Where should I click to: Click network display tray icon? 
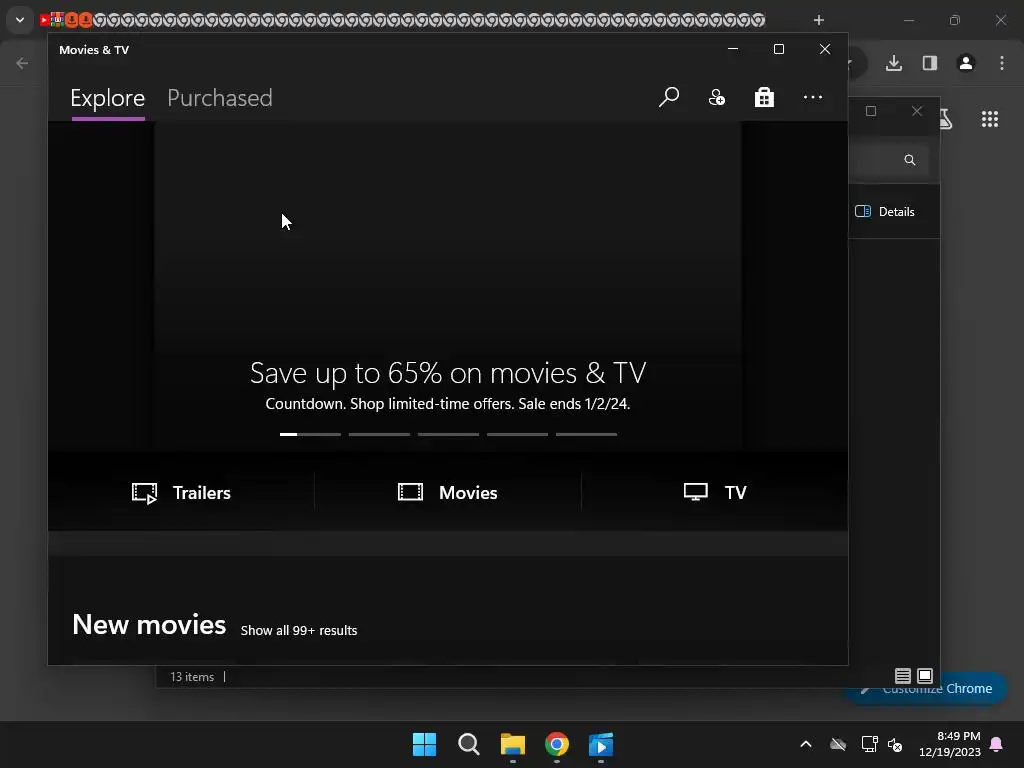coord(869,744)
